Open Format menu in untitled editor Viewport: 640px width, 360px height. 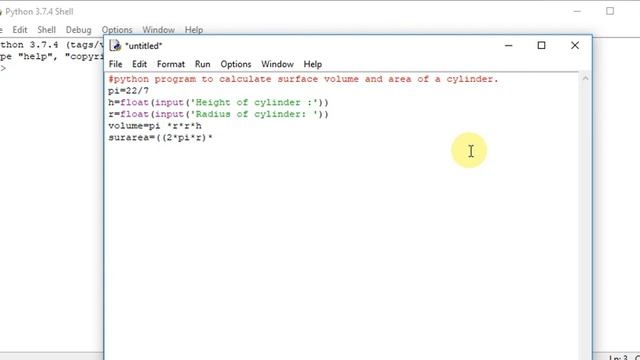pyautogui.click(x=171, y=64)
